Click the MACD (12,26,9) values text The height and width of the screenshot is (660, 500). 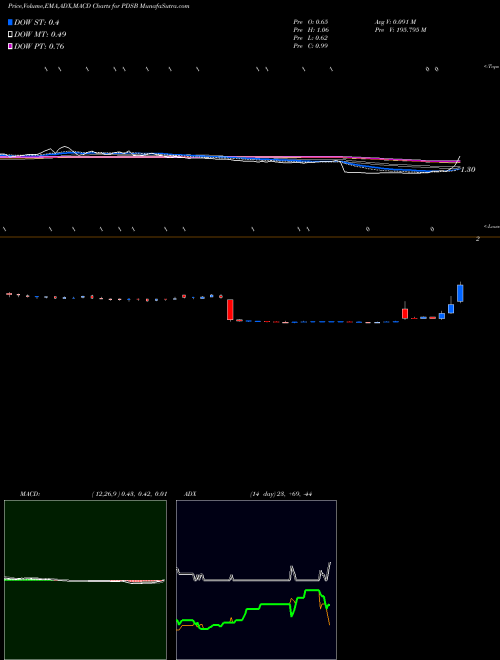[129, 494]
